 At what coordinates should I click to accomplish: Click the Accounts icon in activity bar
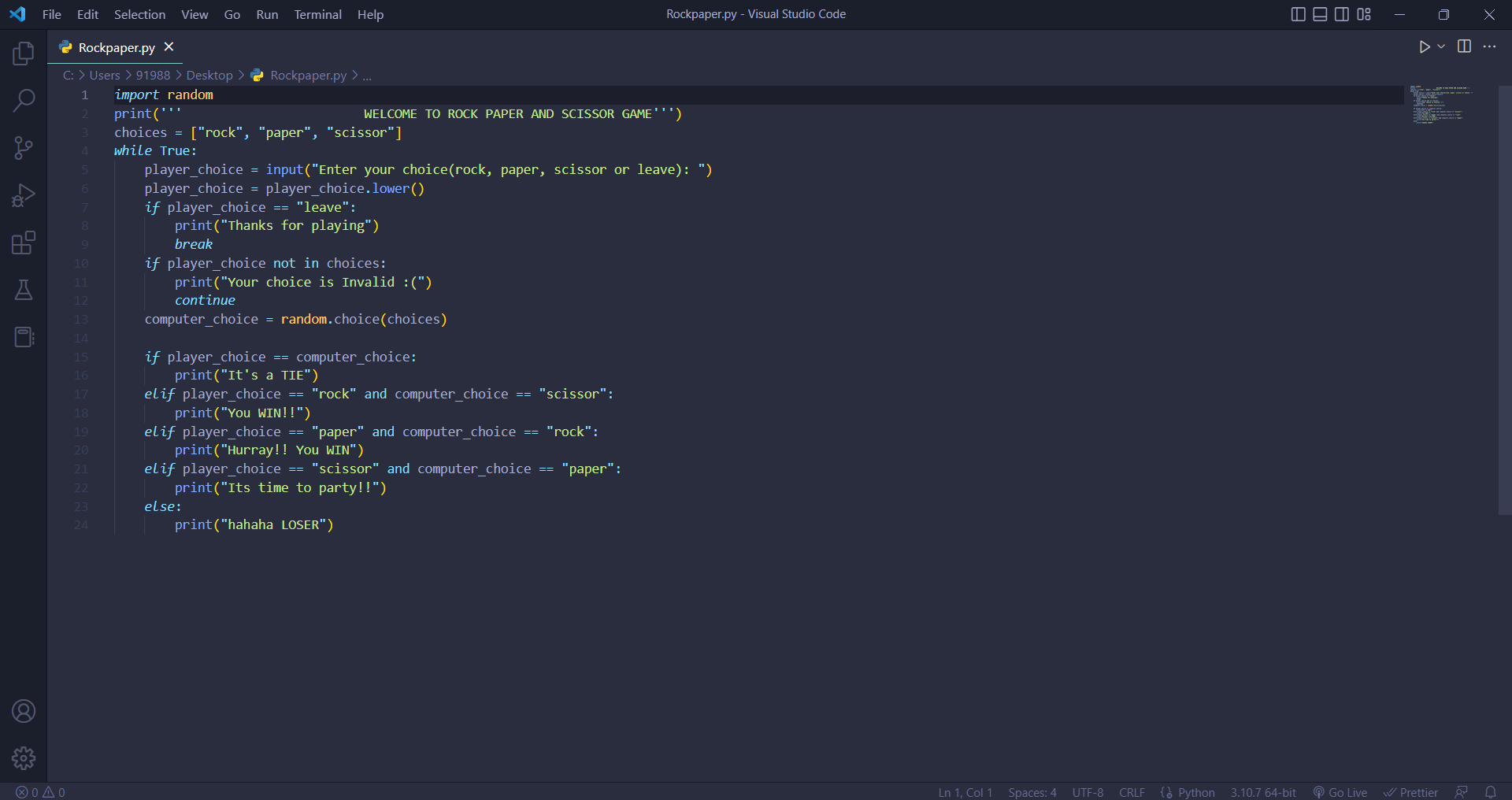point(24,711)
